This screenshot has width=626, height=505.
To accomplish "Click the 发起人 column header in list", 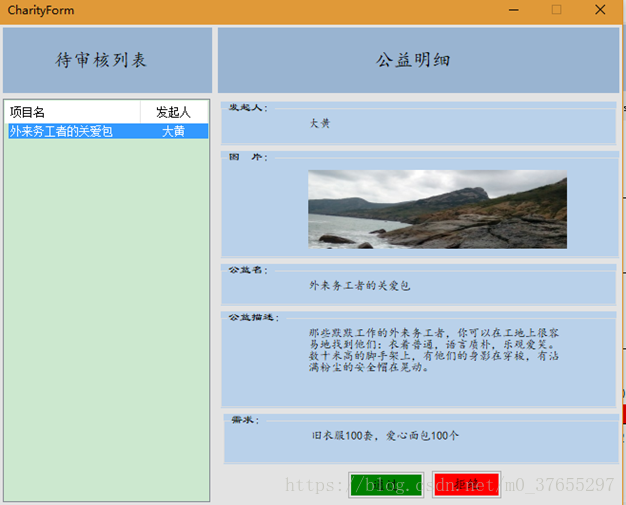I will (x=174, y=112).
